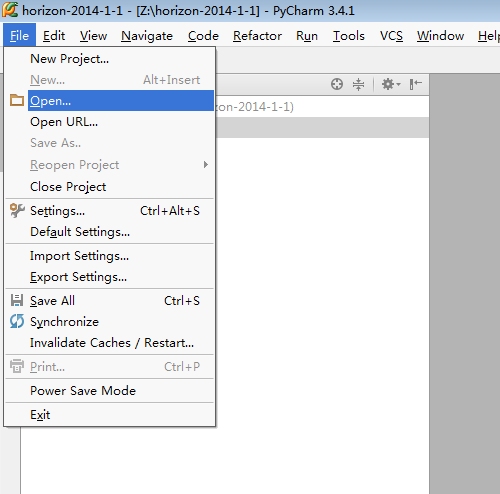Select Import Settings...
Image resolution: width=500 pixels, height=494 pixels.
(x=109, y=256)
